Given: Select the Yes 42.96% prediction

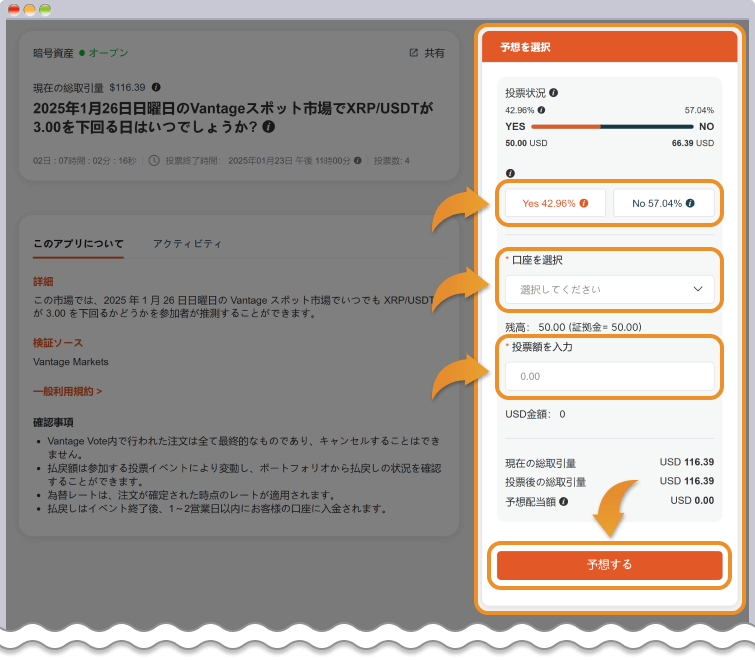Looking at the screenshot, I should pyautogui.click(x=555, y=203).
